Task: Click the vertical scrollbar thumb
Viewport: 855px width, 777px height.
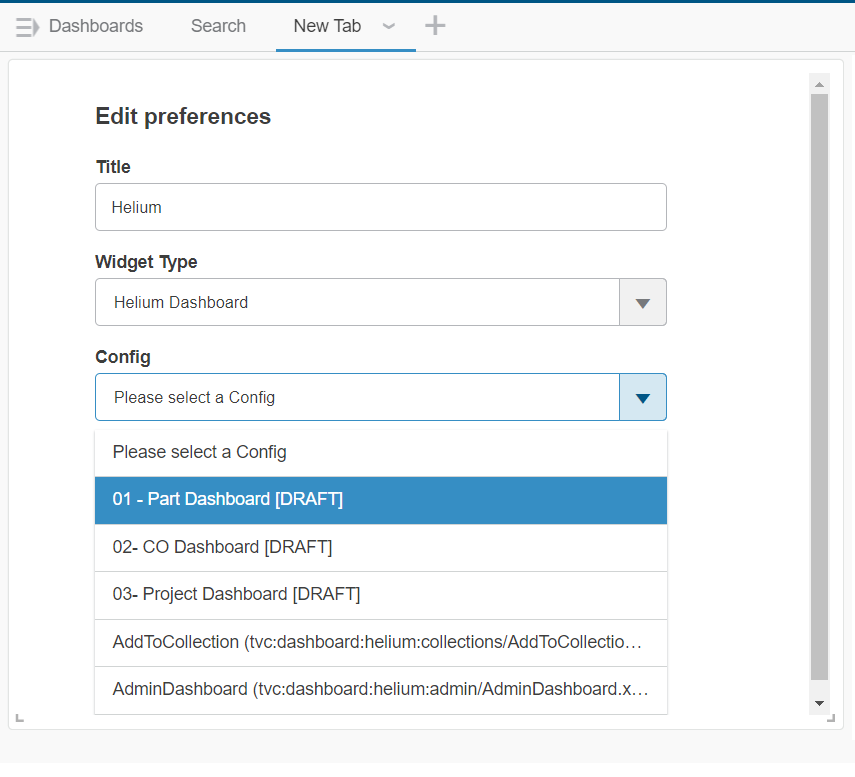Action: click(x=819, y=385)
